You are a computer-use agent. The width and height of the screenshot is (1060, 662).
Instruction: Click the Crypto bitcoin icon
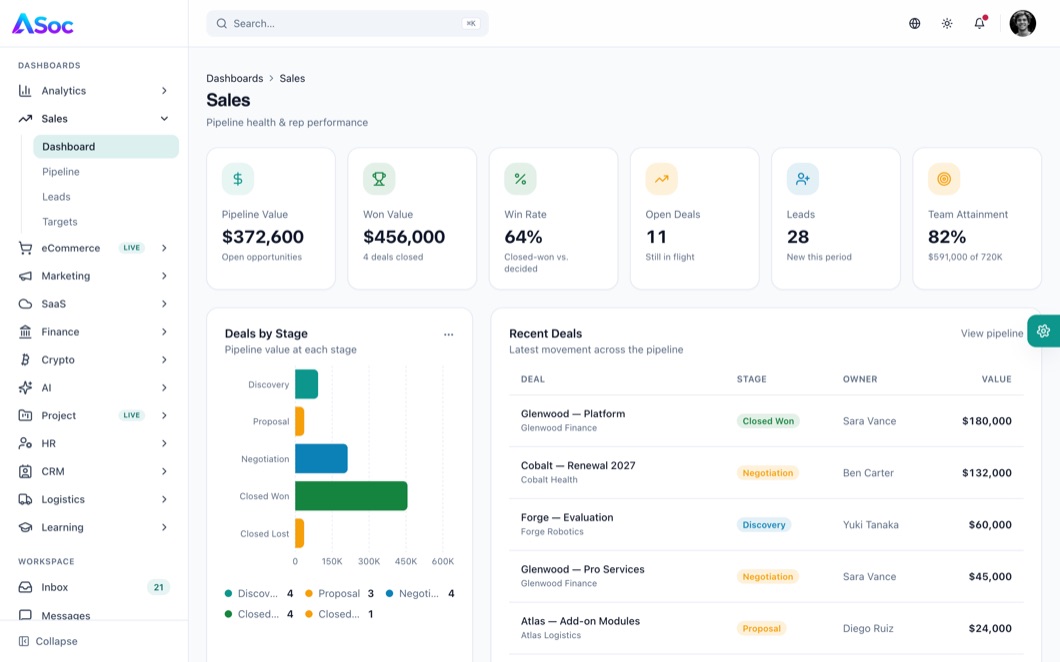pyautogui.click(x=25, y=360)
